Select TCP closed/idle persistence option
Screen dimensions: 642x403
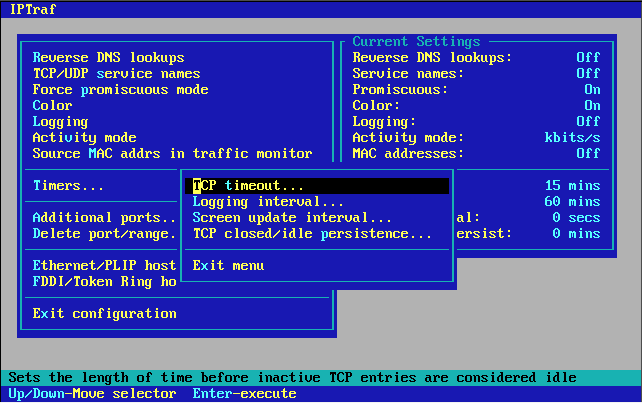[312, 234]
